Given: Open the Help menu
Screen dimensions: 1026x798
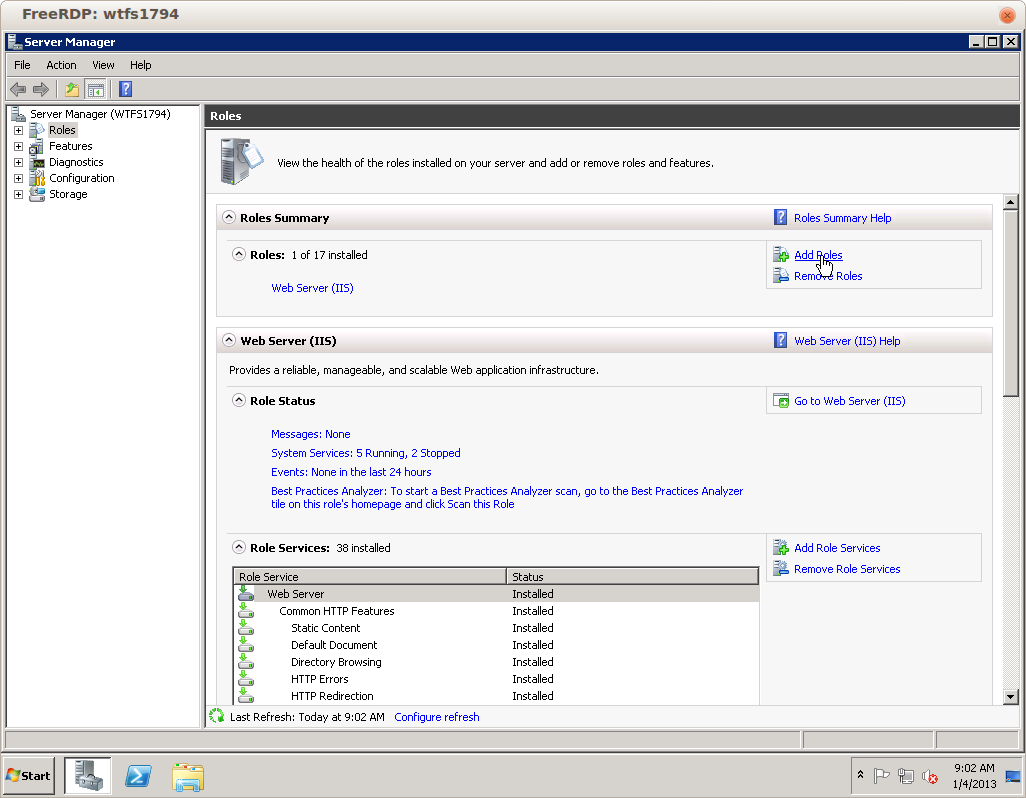Looking at the screenshot, I should point(140,65).
